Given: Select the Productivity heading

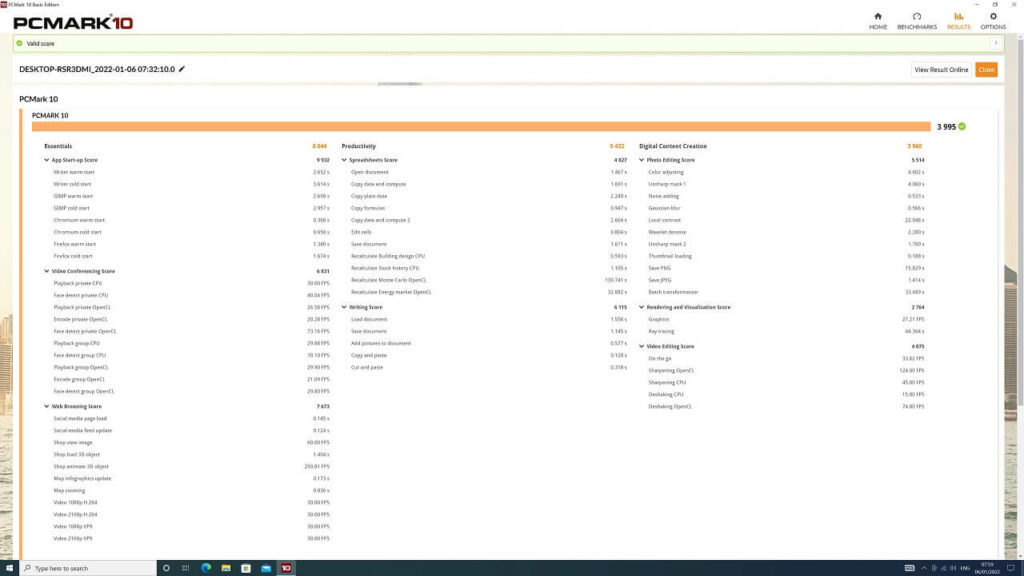Looking at the screenshot, I should click(359, 146).
